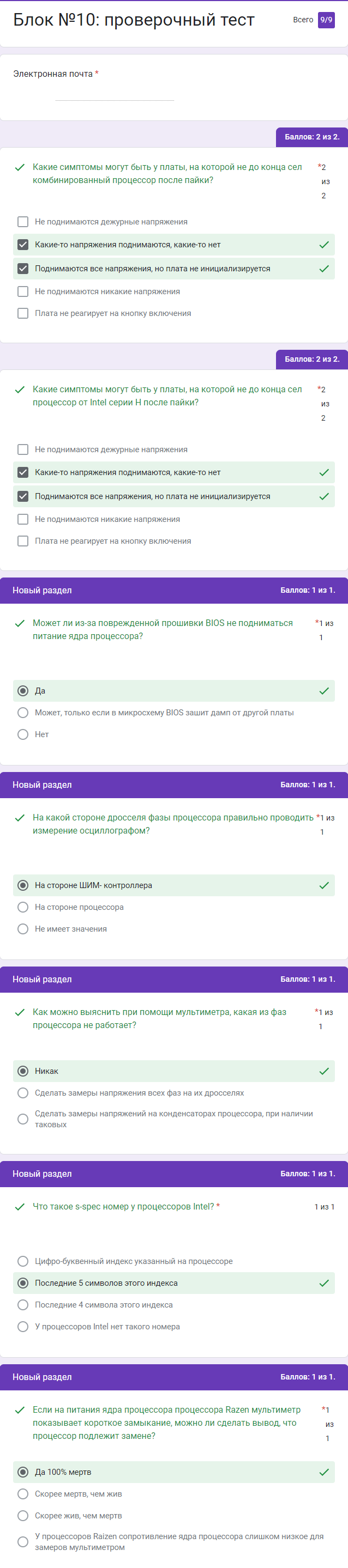Click checkmark icon before the BIOS прошивки question

20,623
